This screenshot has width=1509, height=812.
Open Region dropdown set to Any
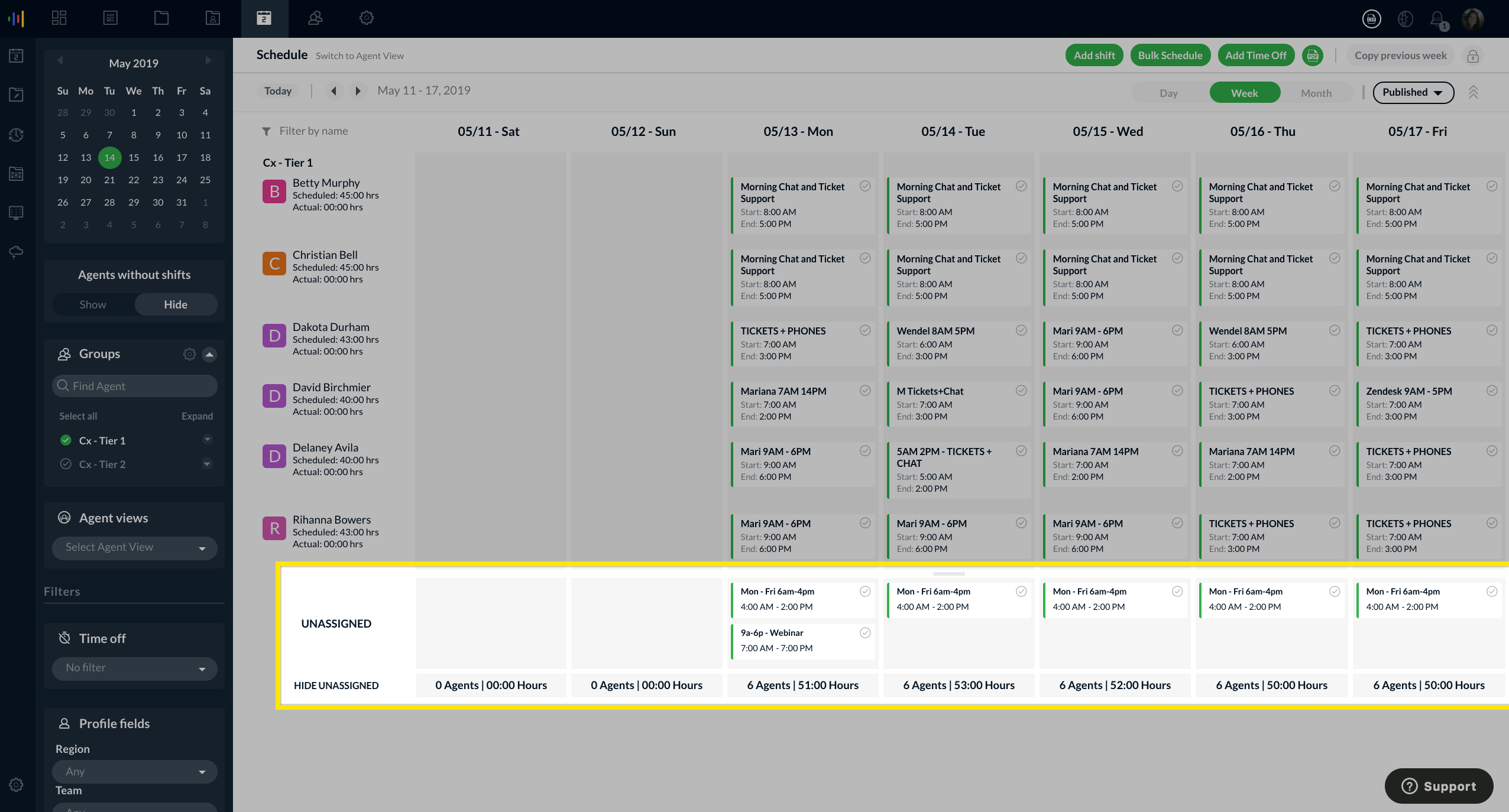[x=135, y=772]
